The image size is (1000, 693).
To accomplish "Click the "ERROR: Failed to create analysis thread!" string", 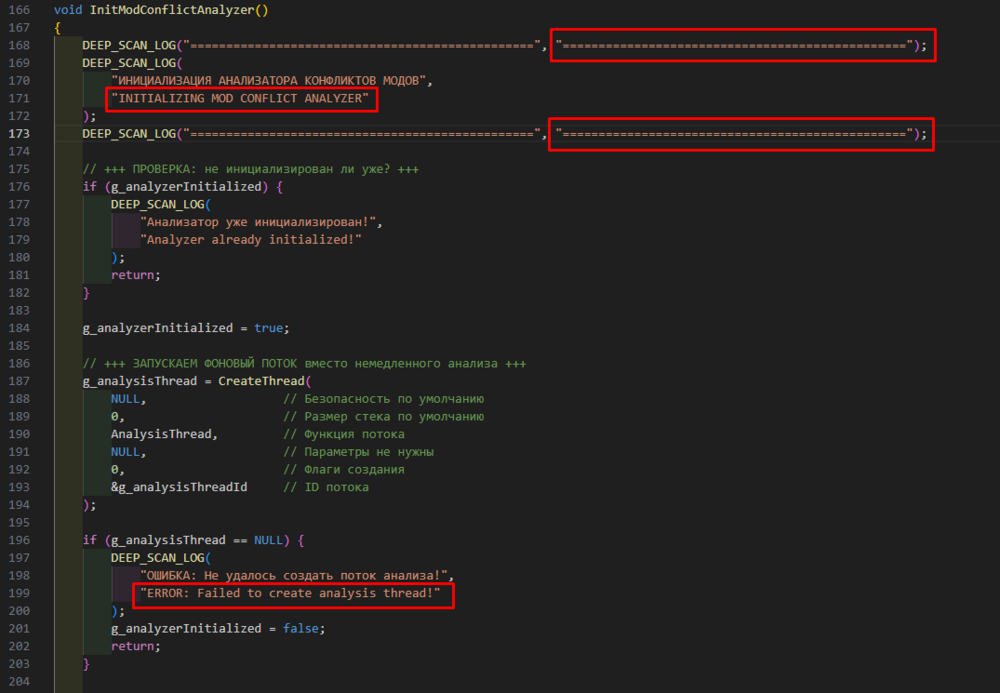I will (291, 594).
